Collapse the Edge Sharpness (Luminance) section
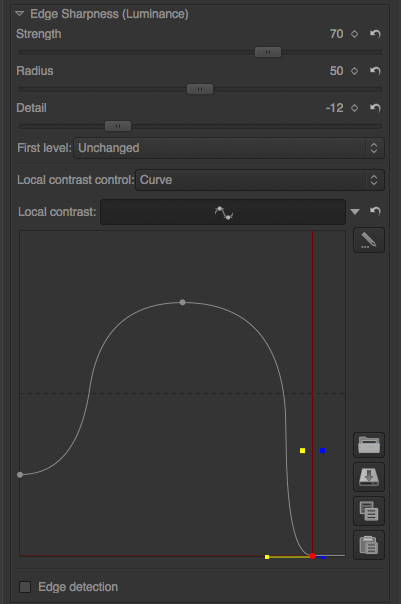 19,14
